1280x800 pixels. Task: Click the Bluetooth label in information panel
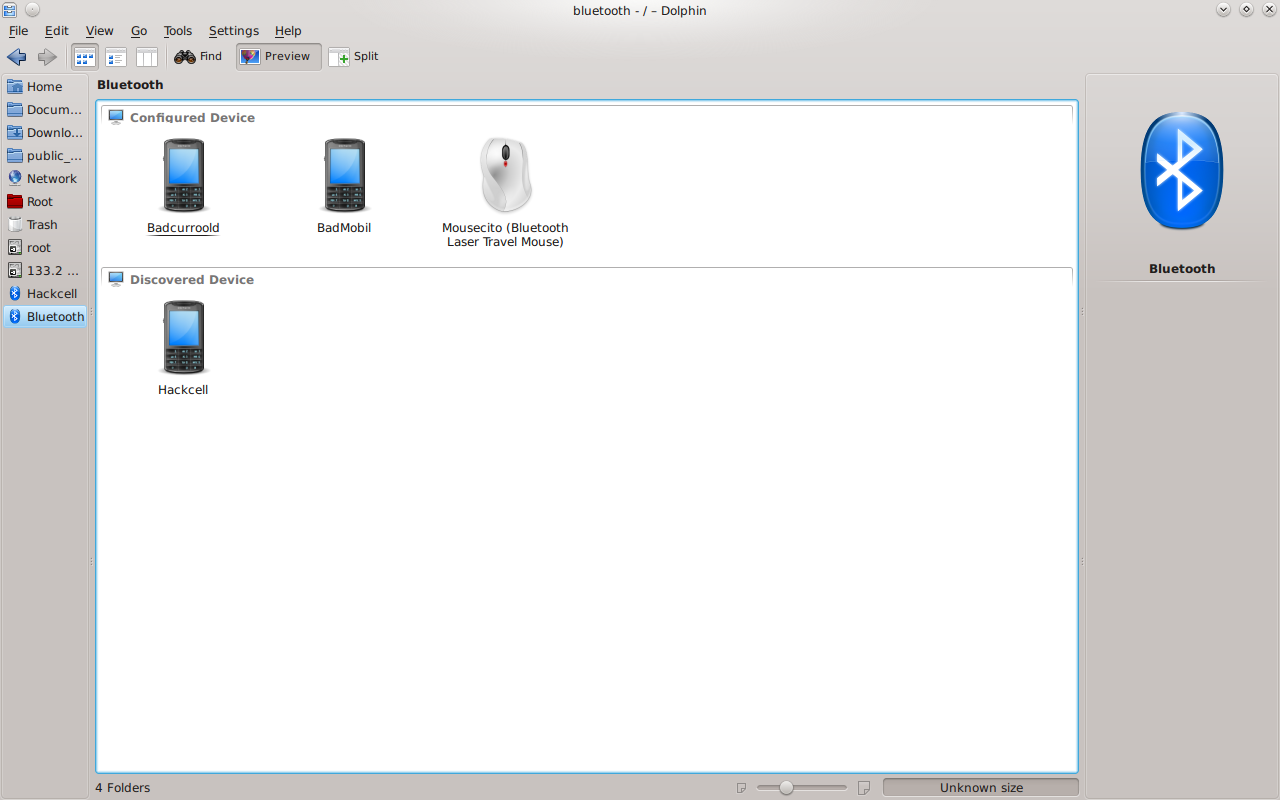pos(1182,269)
